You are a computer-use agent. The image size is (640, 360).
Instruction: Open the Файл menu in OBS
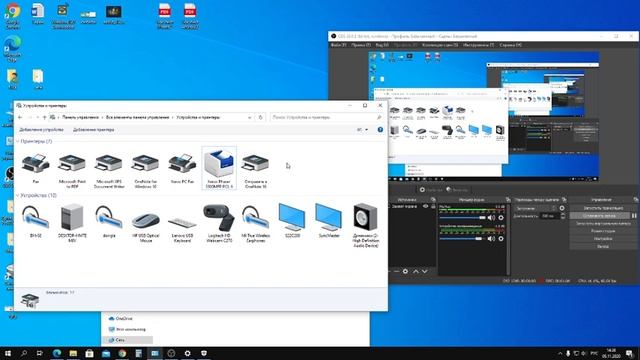click(338, 45)
